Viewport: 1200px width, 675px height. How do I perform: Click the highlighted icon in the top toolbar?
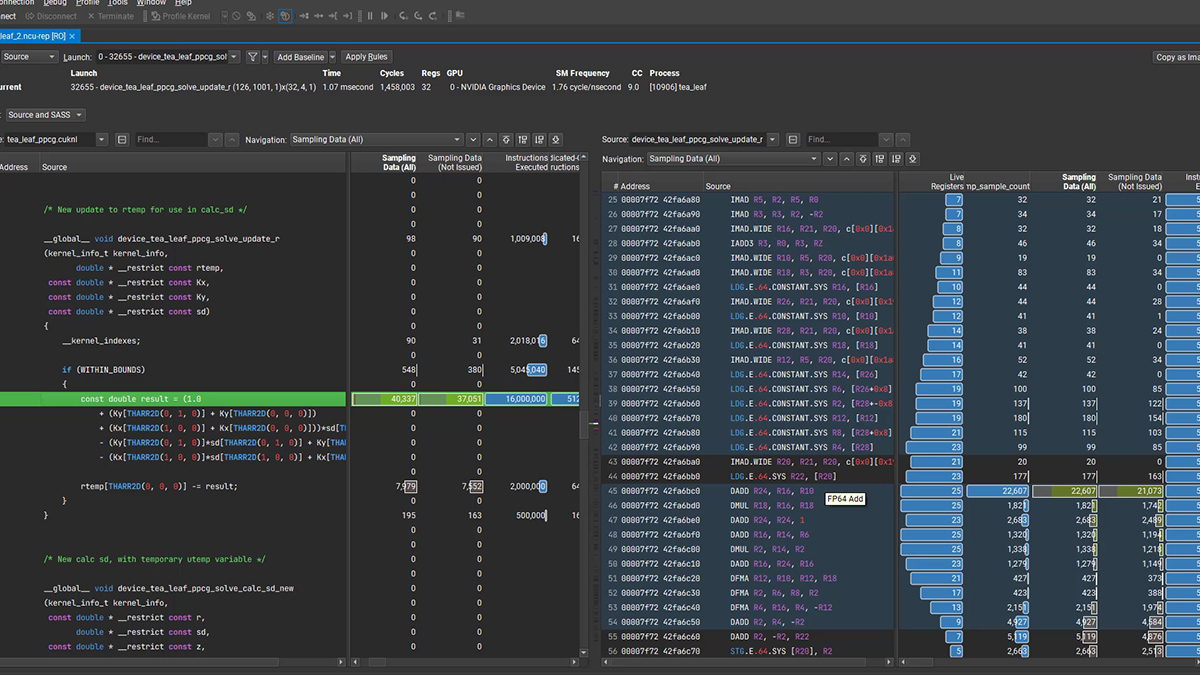click(x=285, y=16)
